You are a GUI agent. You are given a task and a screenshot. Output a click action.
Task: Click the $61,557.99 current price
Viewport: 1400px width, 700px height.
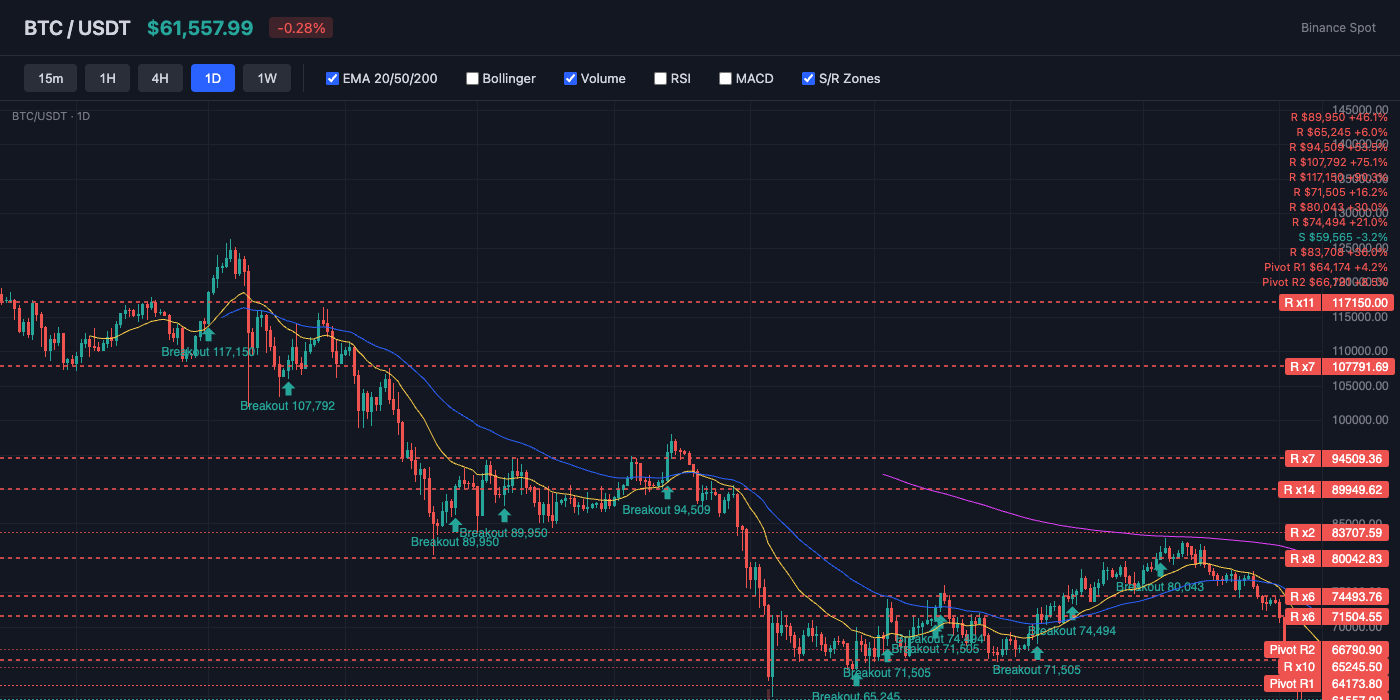click(x=200, y=28)
